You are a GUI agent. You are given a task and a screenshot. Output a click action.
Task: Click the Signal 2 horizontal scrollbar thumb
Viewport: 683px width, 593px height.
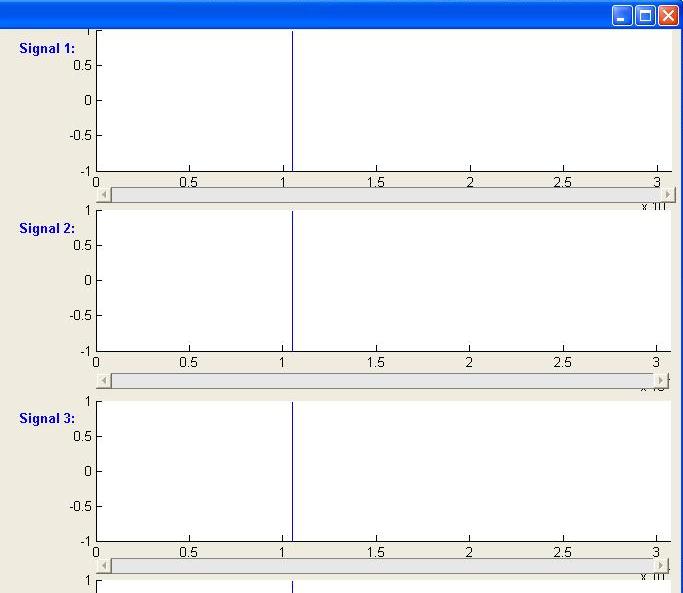[x=380, y=381]
